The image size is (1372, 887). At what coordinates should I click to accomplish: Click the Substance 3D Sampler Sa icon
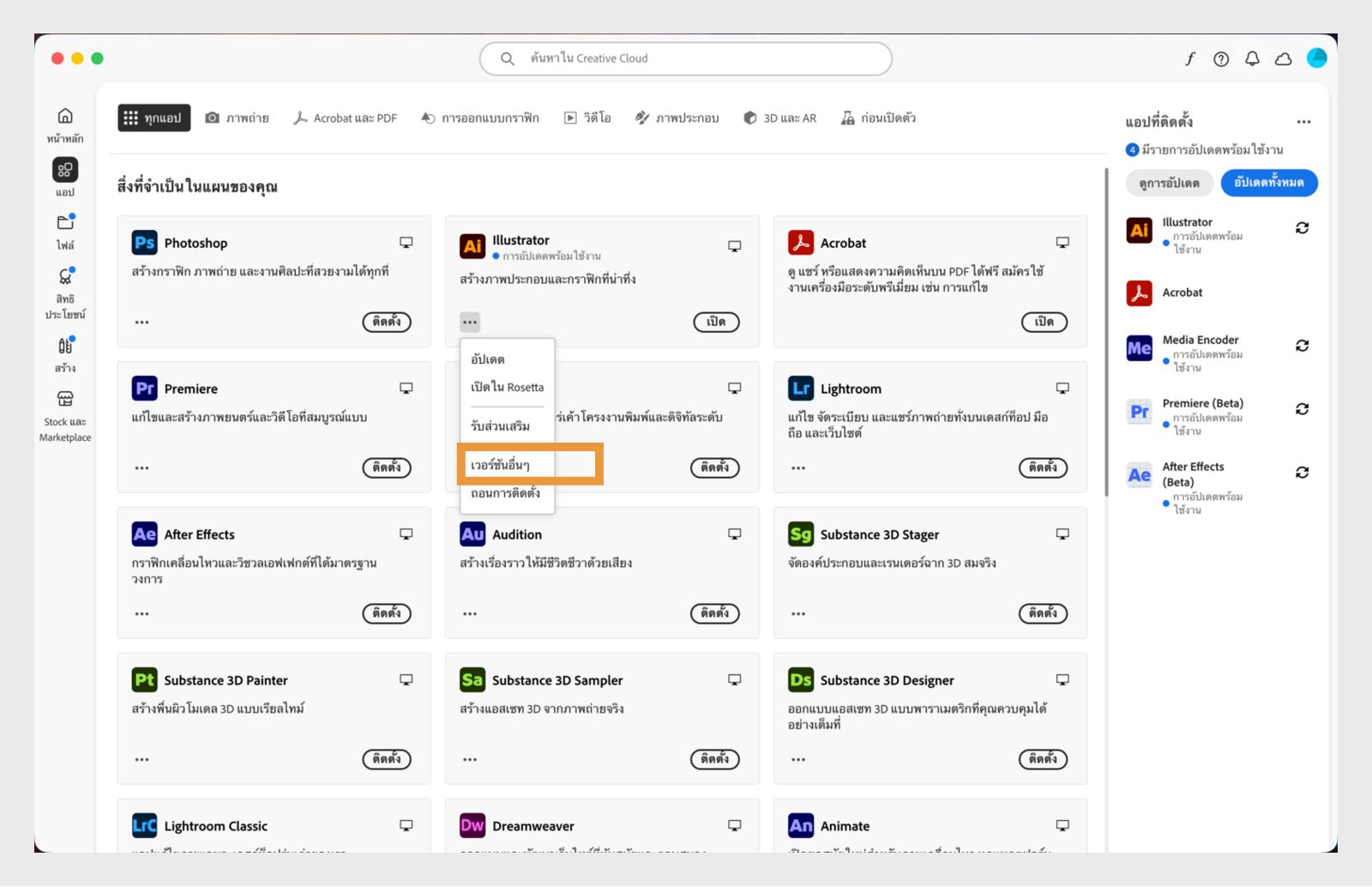click(472, 680)
